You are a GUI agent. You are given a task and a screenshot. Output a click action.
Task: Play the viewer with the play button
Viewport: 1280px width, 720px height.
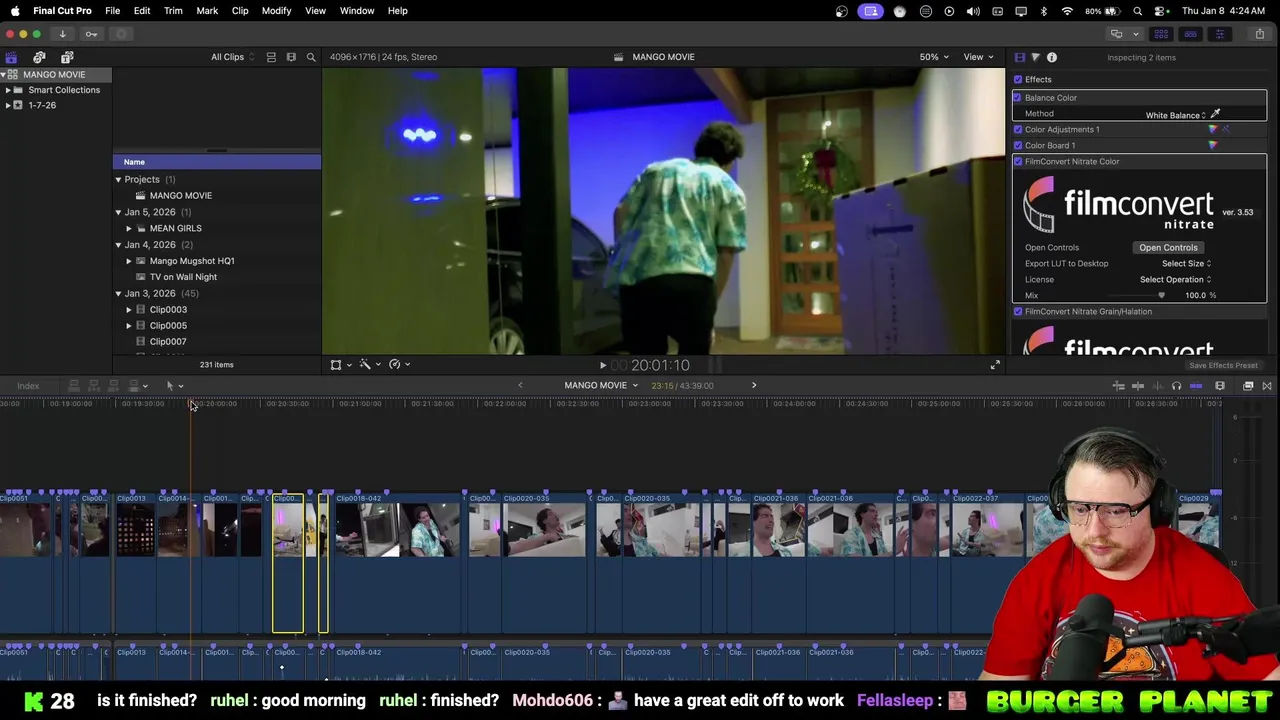coord(602,366)
